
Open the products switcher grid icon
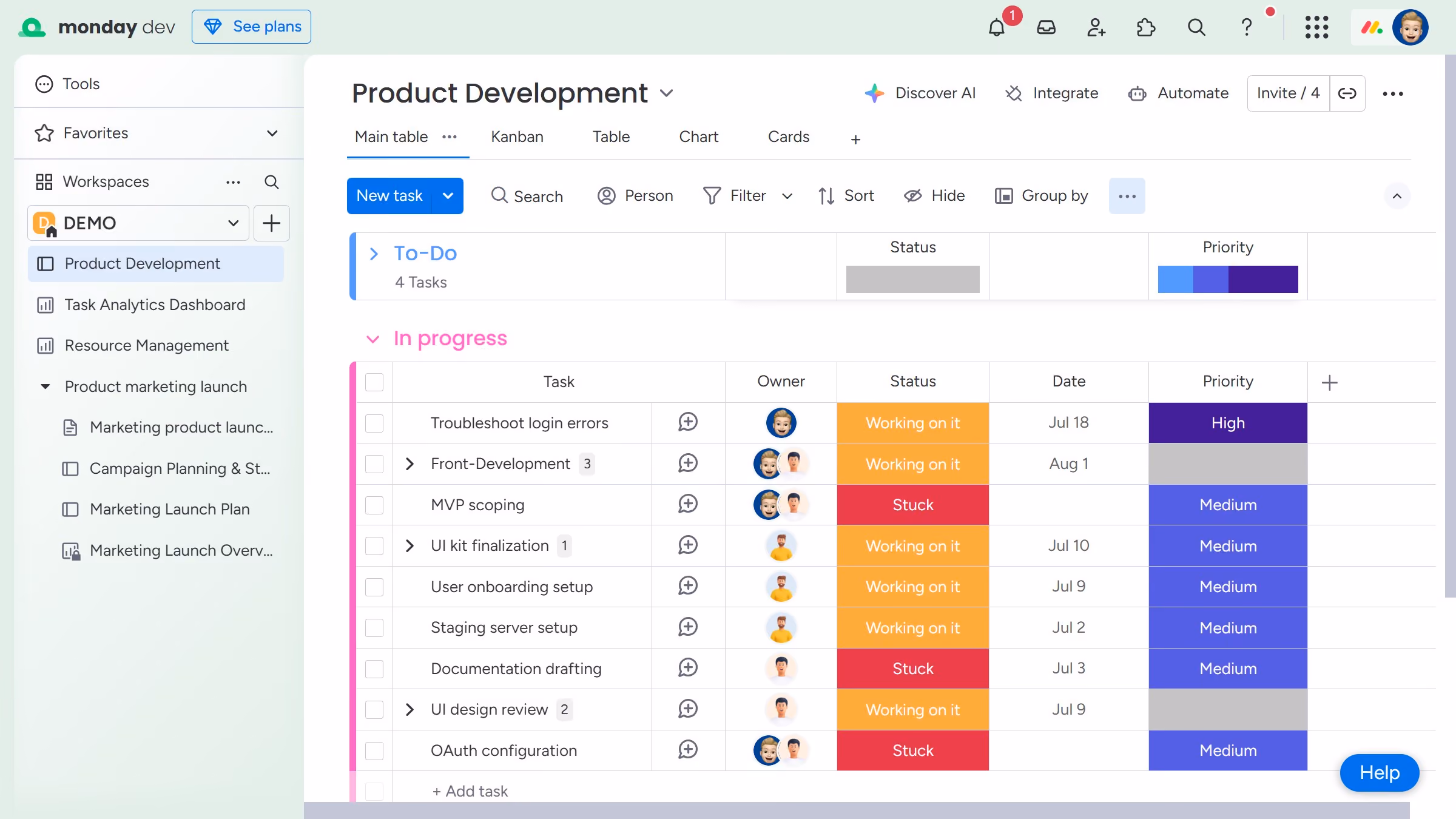[1316, 27]
